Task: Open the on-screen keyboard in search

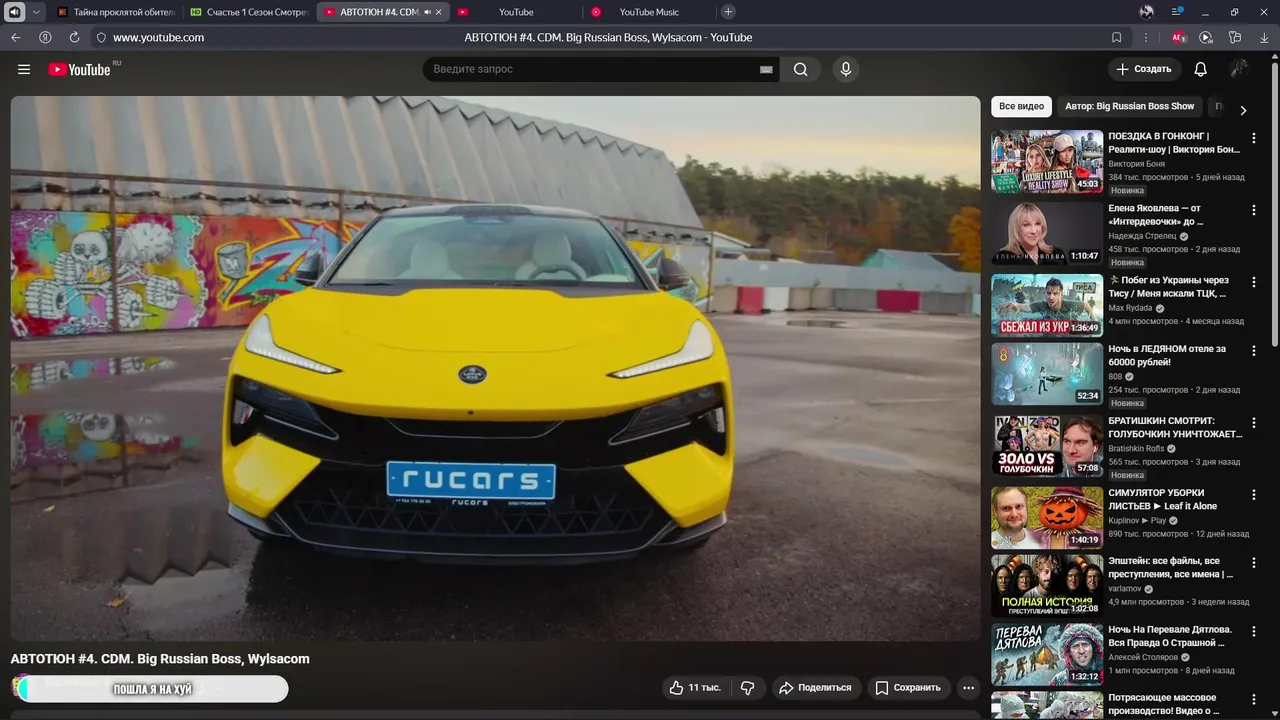Action: (x=766, y=69)
